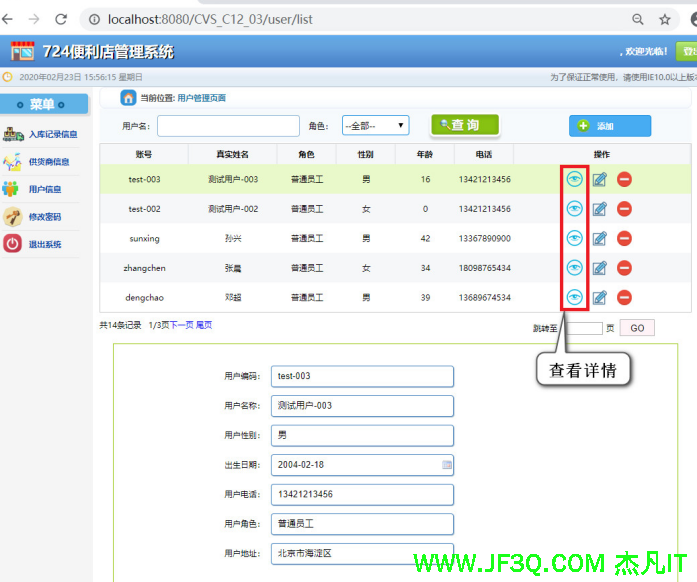
Task: Click browser bookmark star icon
Action: 665,19
